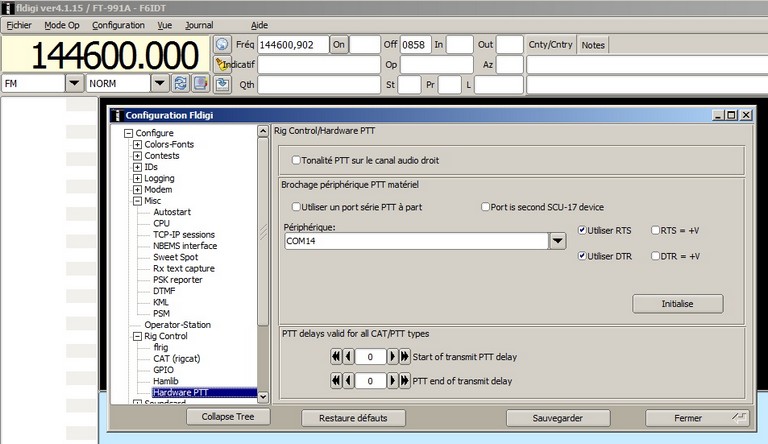The width and height of the screenshot is (768, 444).
Task: Click the Initialise button
Action: (x=677, y=304)
